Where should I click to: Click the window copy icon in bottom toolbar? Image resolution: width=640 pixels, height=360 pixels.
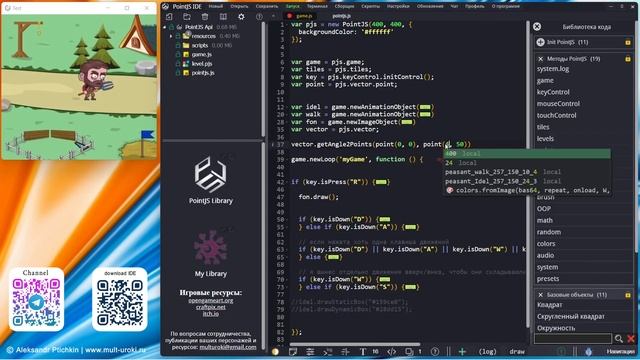tap(409, 351)
